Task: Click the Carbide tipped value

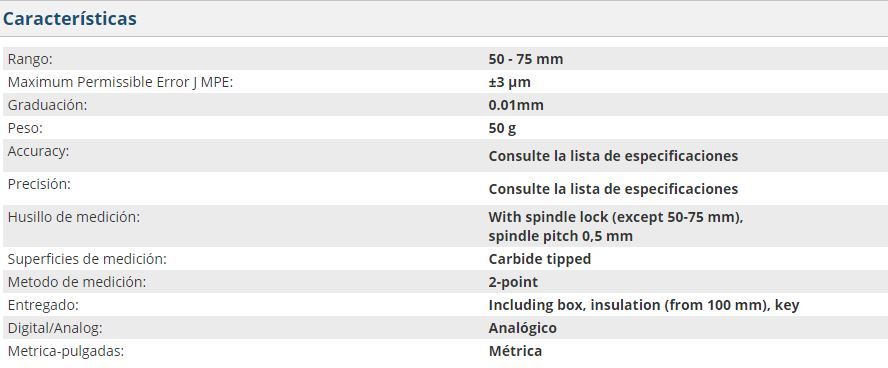Action: (x=540, y=259)
